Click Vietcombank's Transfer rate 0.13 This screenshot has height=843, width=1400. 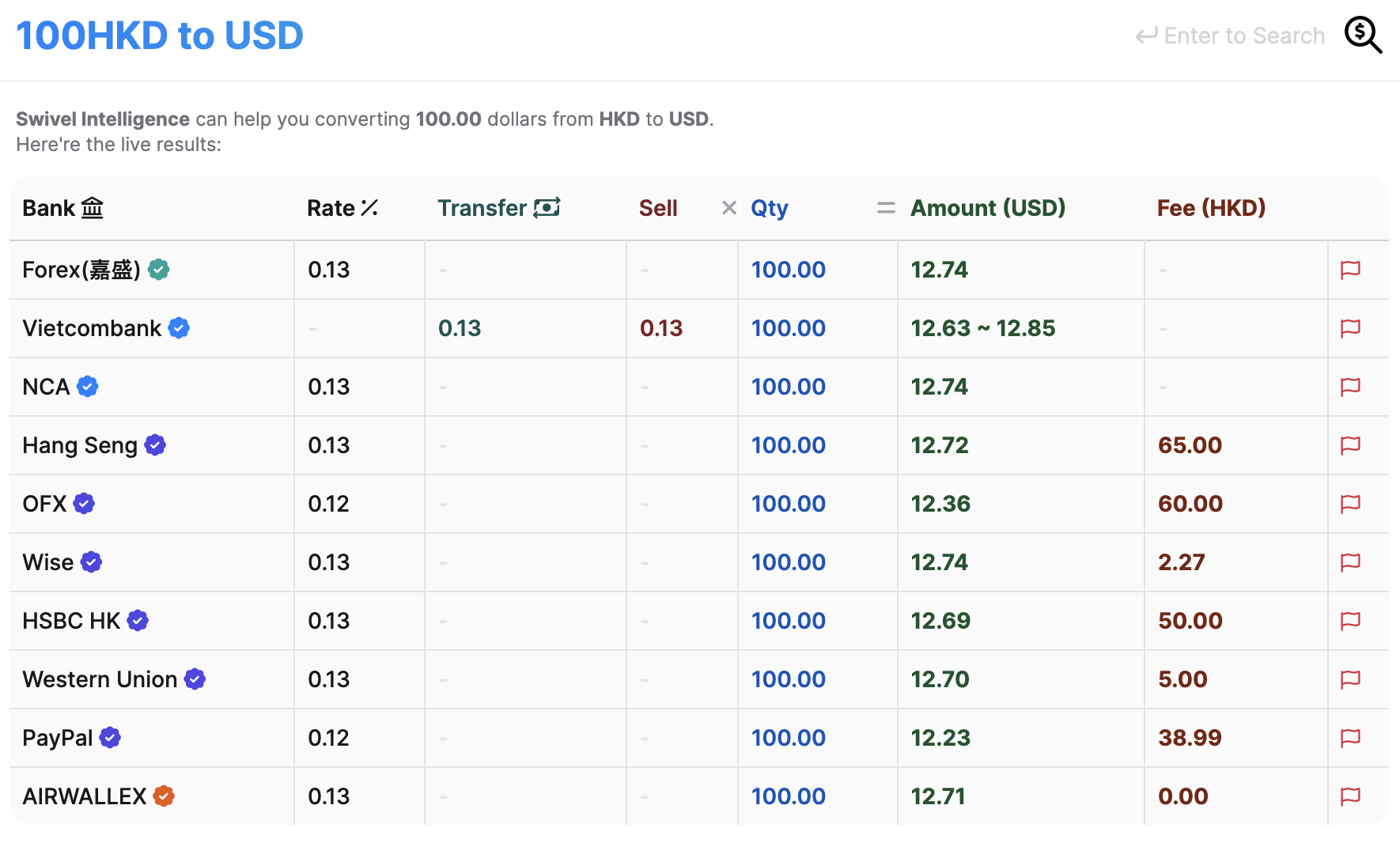(460, 328)
